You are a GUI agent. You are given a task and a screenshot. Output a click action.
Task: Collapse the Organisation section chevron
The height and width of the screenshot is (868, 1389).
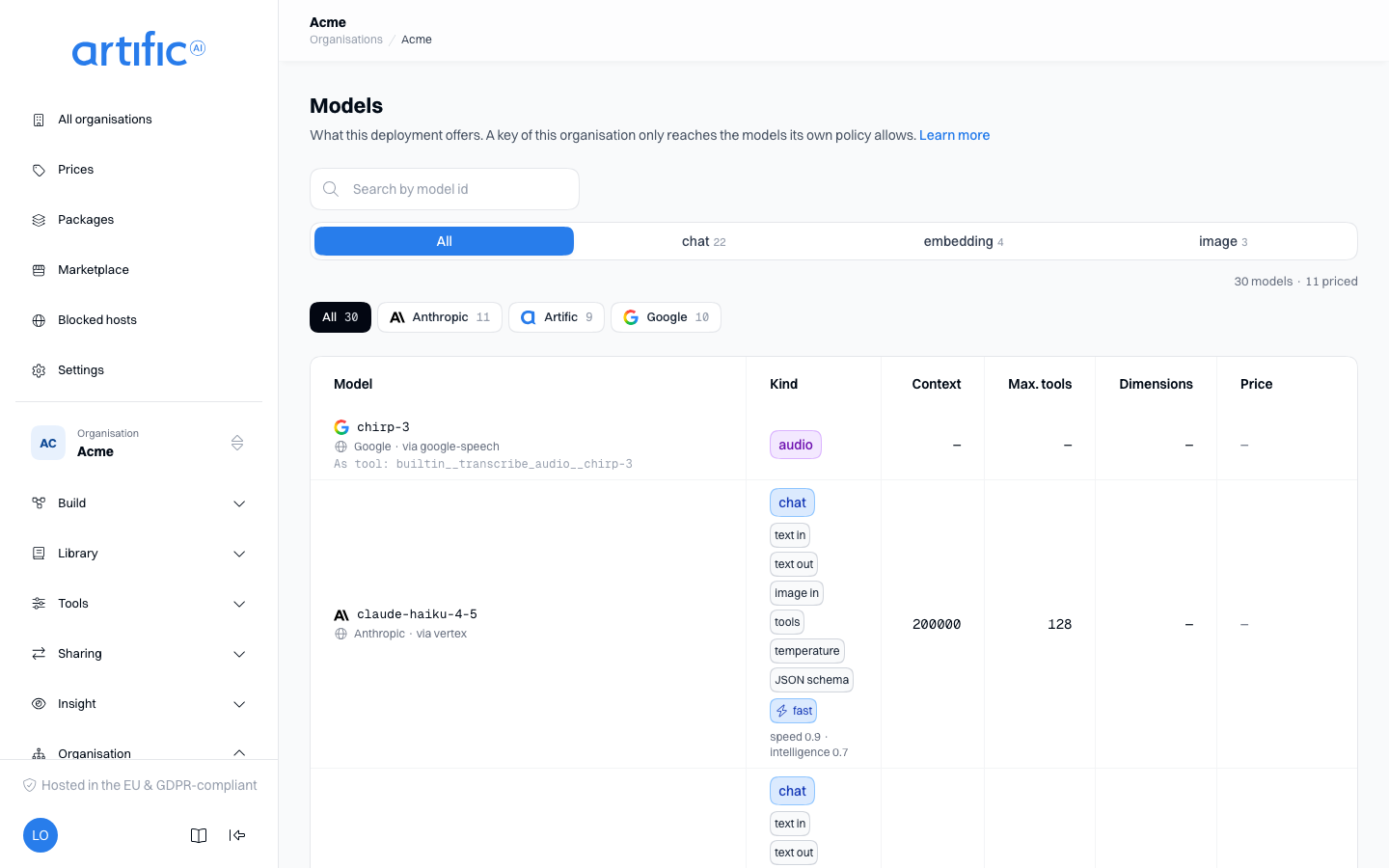(x=239, y=753)
